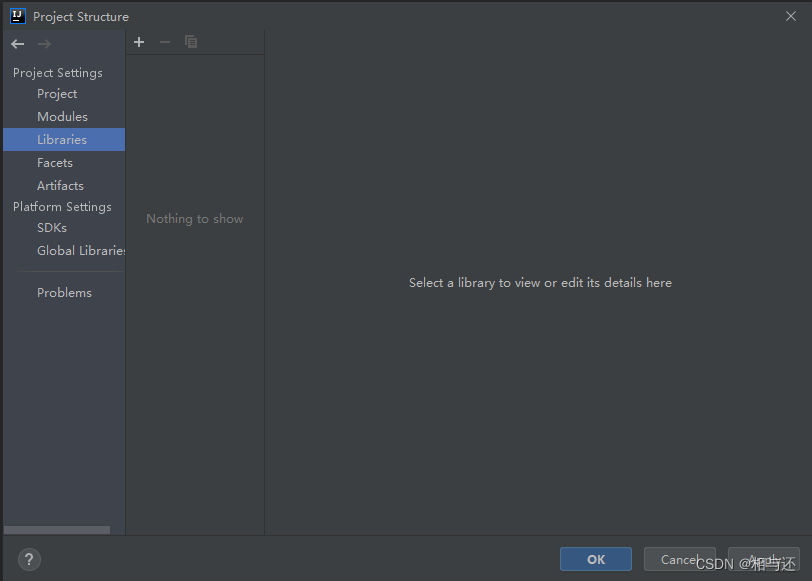Click the copy library icon
This screenshot has width=812, height=581.
[191, 42]
